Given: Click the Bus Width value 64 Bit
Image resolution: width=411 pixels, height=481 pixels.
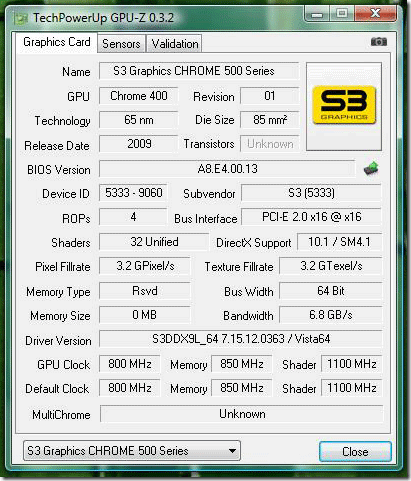Looking at the screenshot, I should coord(331,291).
